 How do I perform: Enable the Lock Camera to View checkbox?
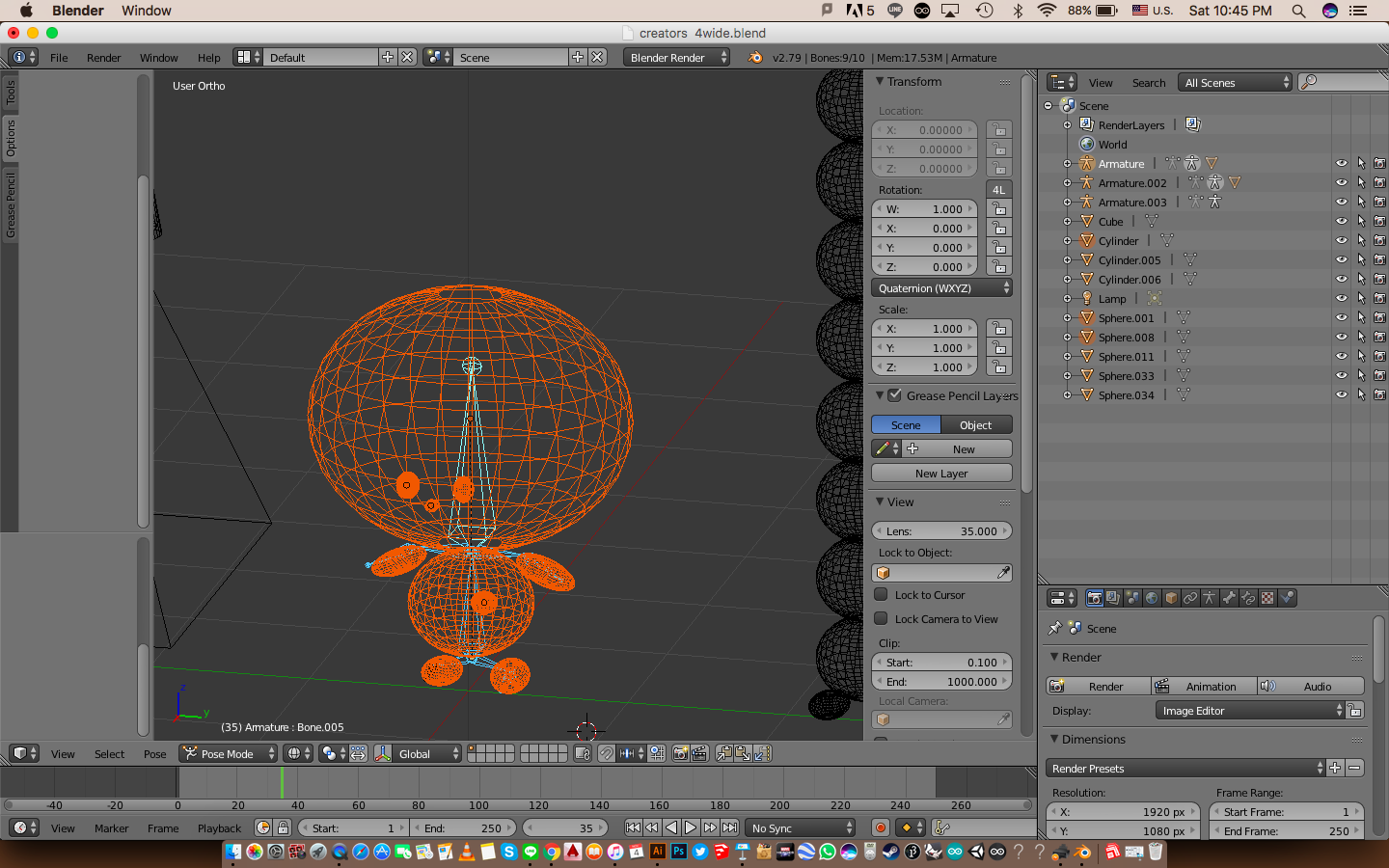(881, 619)
